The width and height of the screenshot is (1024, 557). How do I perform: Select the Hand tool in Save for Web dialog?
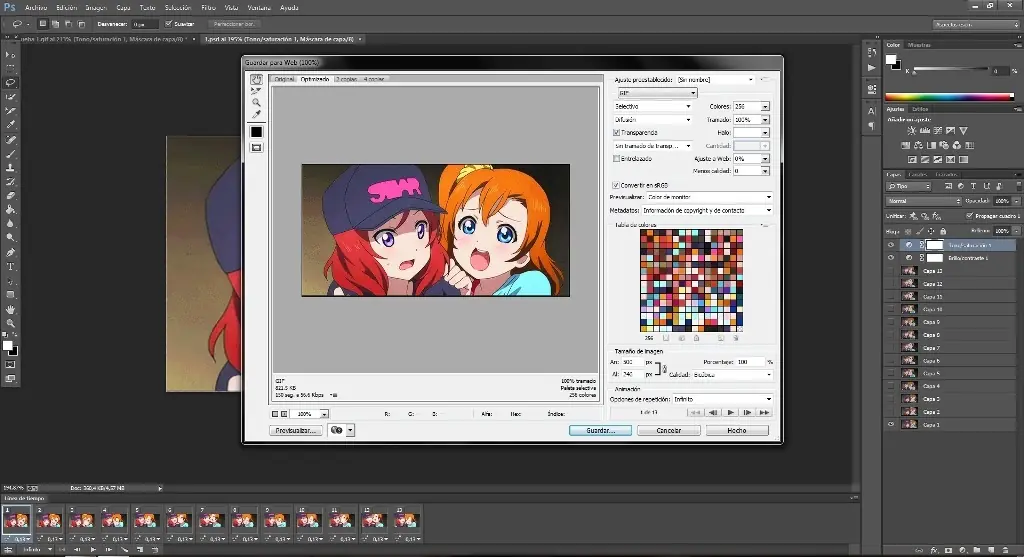pos(256,79)
